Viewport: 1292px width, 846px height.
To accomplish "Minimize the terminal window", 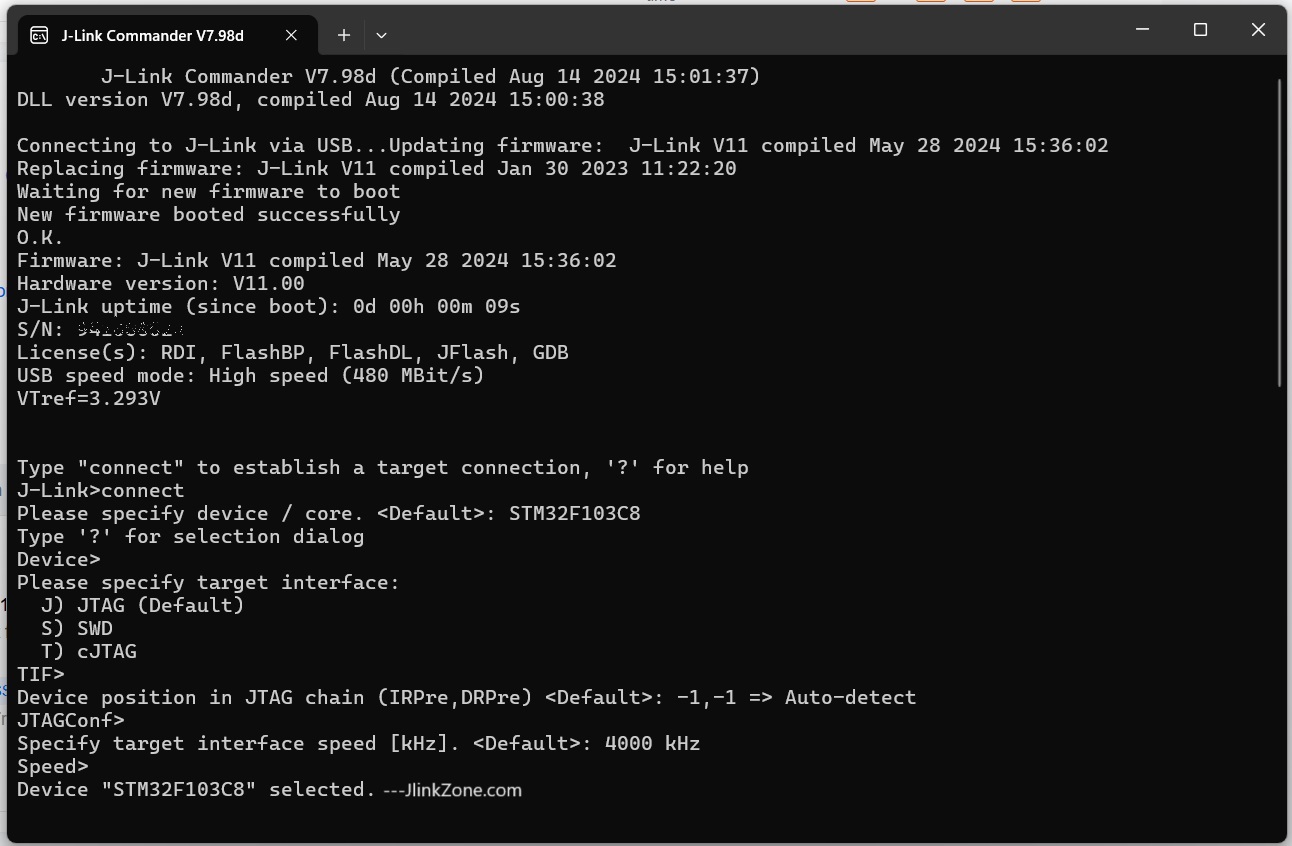I will (1143, 31).
